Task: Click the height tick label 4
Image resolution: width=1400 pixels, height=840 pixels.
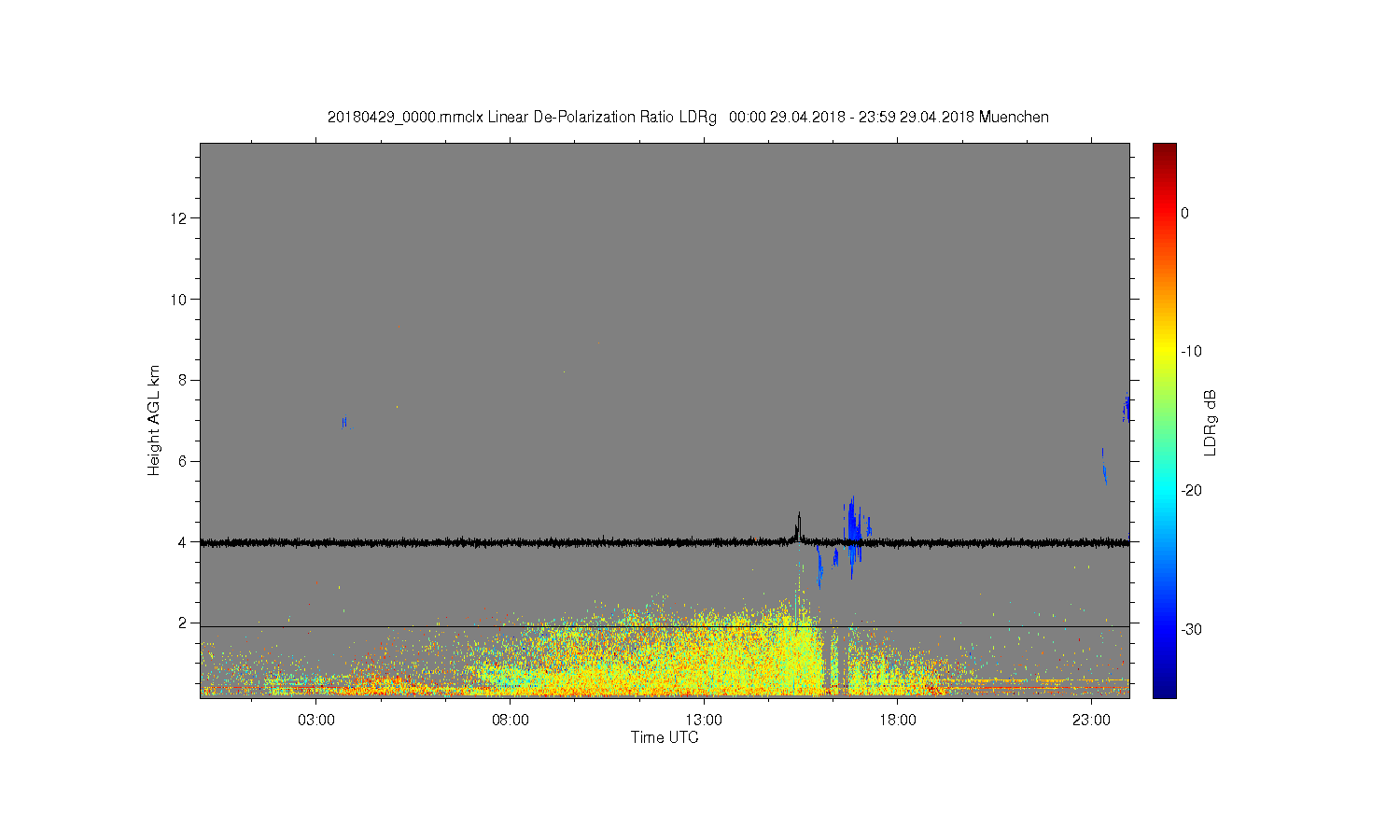Action: [184, 542]
